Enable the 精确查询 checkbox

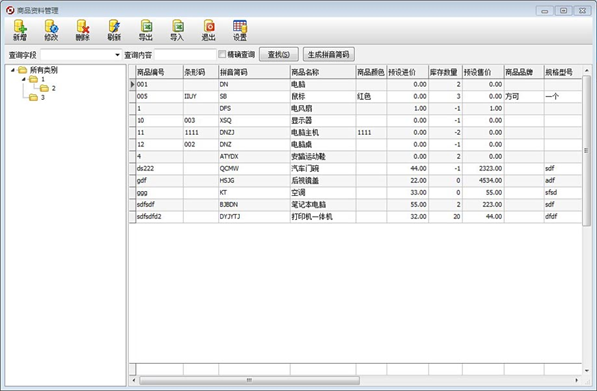coord(222,54)
